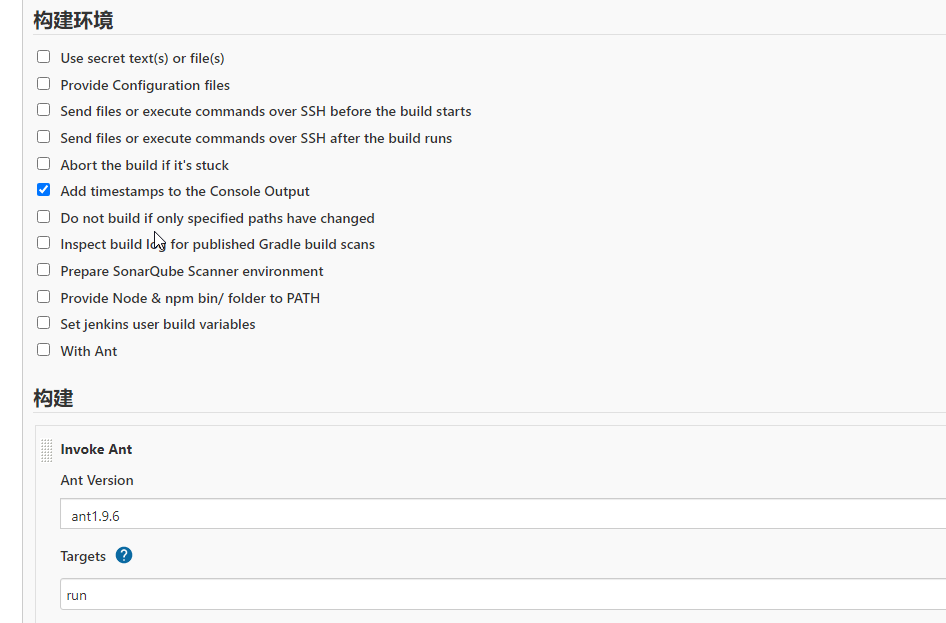Click the Targets input field containing run

(500, 594)
